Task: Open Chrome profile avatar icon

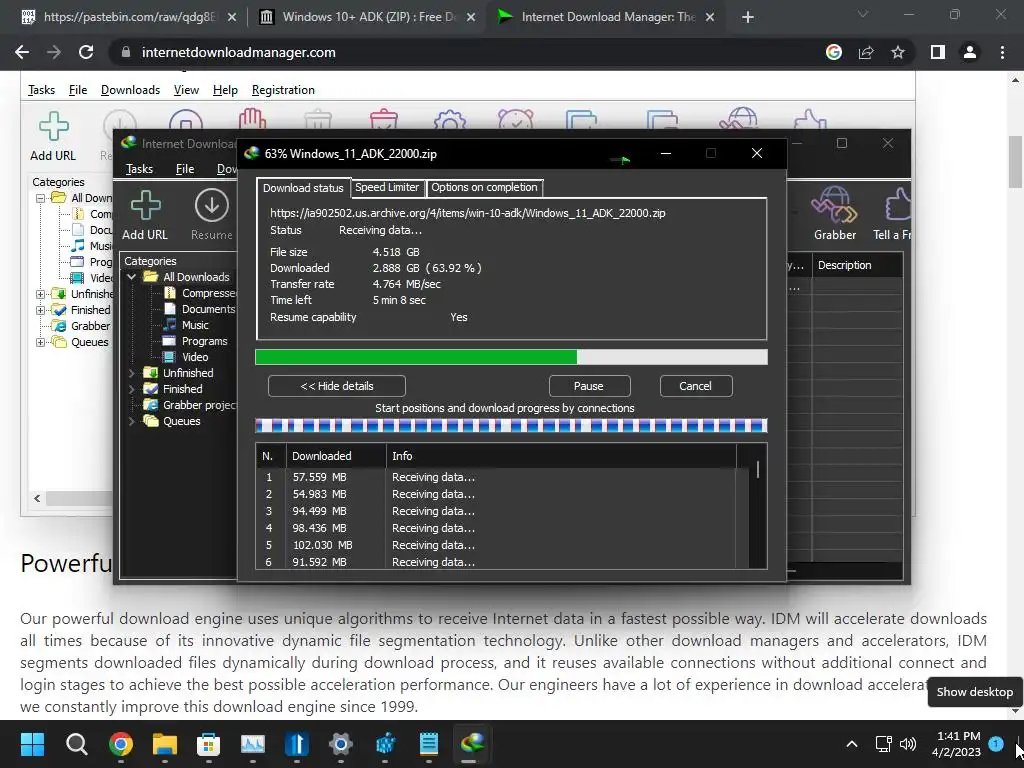Action: point(970,52)
